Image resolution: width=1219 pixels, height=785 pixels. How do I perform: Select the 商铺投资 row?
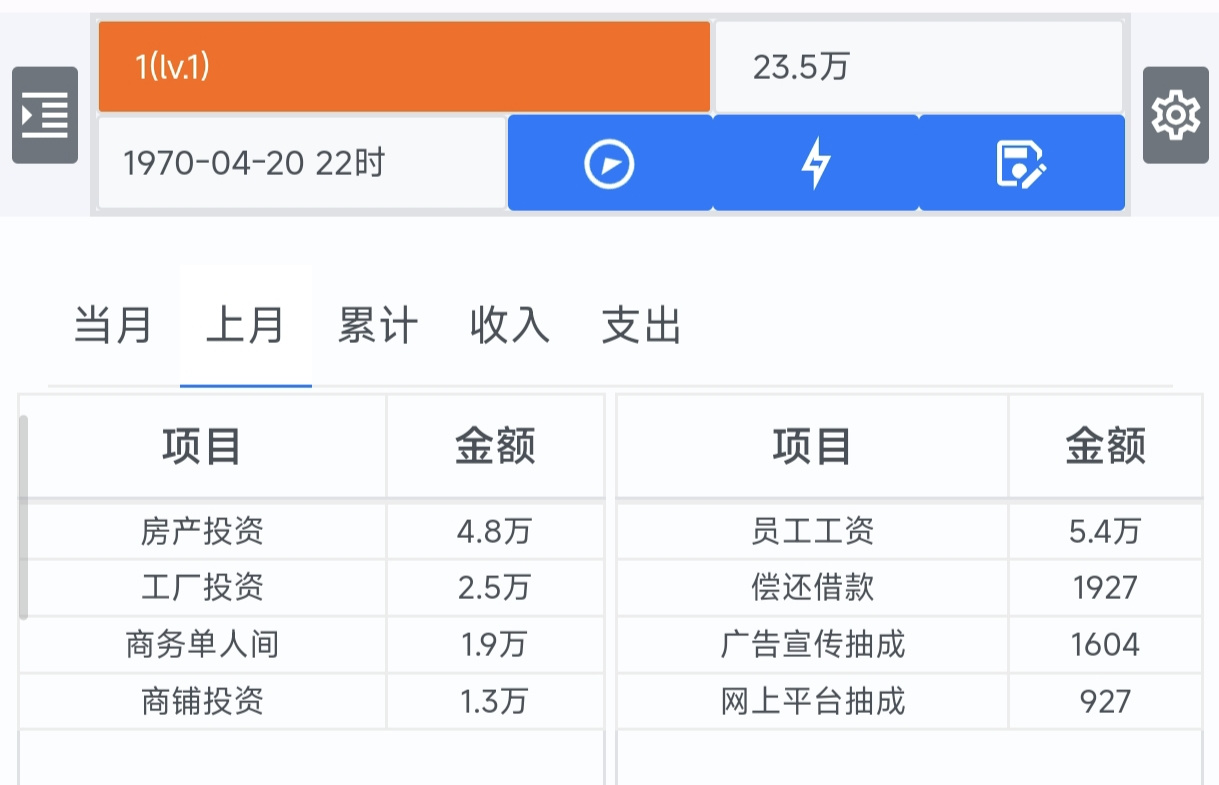[x=312, y=701]
